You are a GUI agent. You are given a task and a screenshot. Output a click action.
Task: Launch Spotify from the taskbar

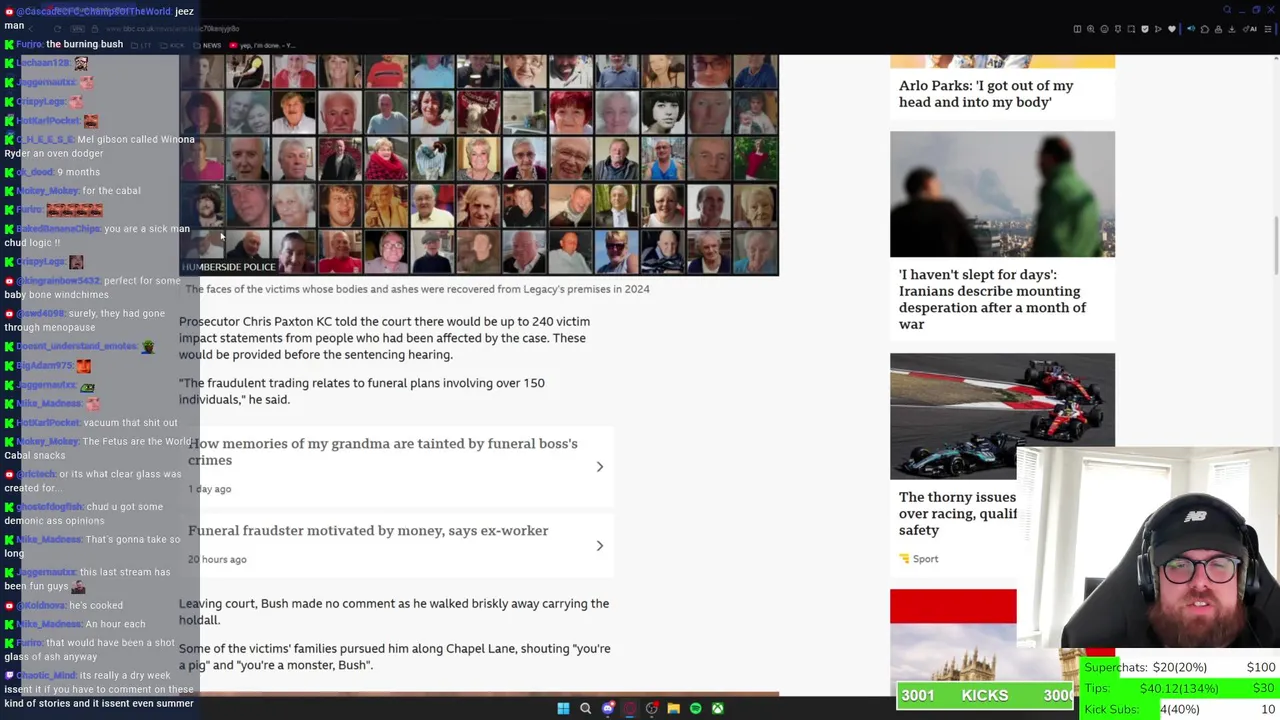[696, 708]
